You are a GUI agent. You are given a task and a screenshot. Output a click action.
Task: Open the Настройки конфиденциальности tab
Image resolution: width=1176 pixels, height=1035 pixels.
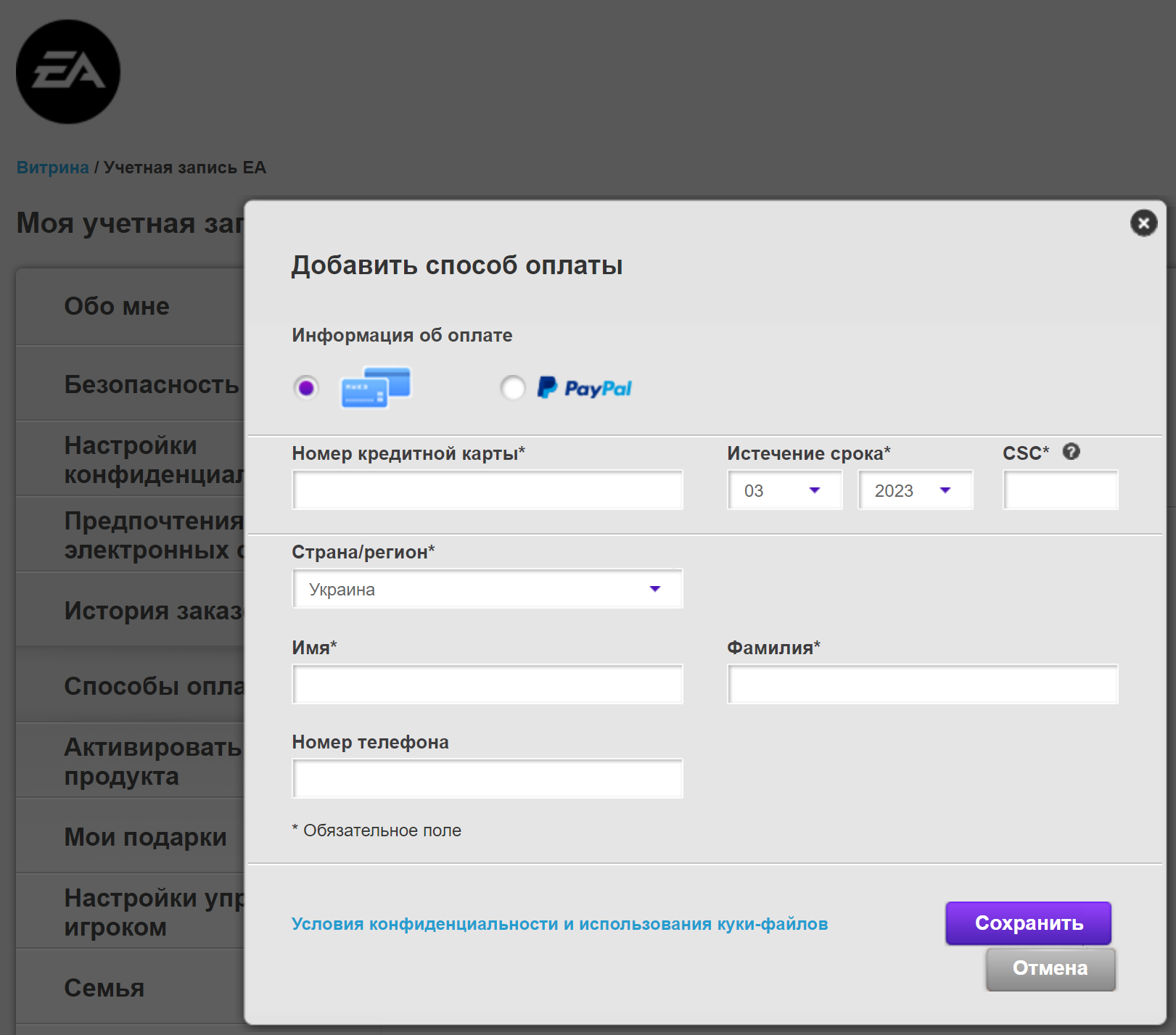(x=131, y=460)
